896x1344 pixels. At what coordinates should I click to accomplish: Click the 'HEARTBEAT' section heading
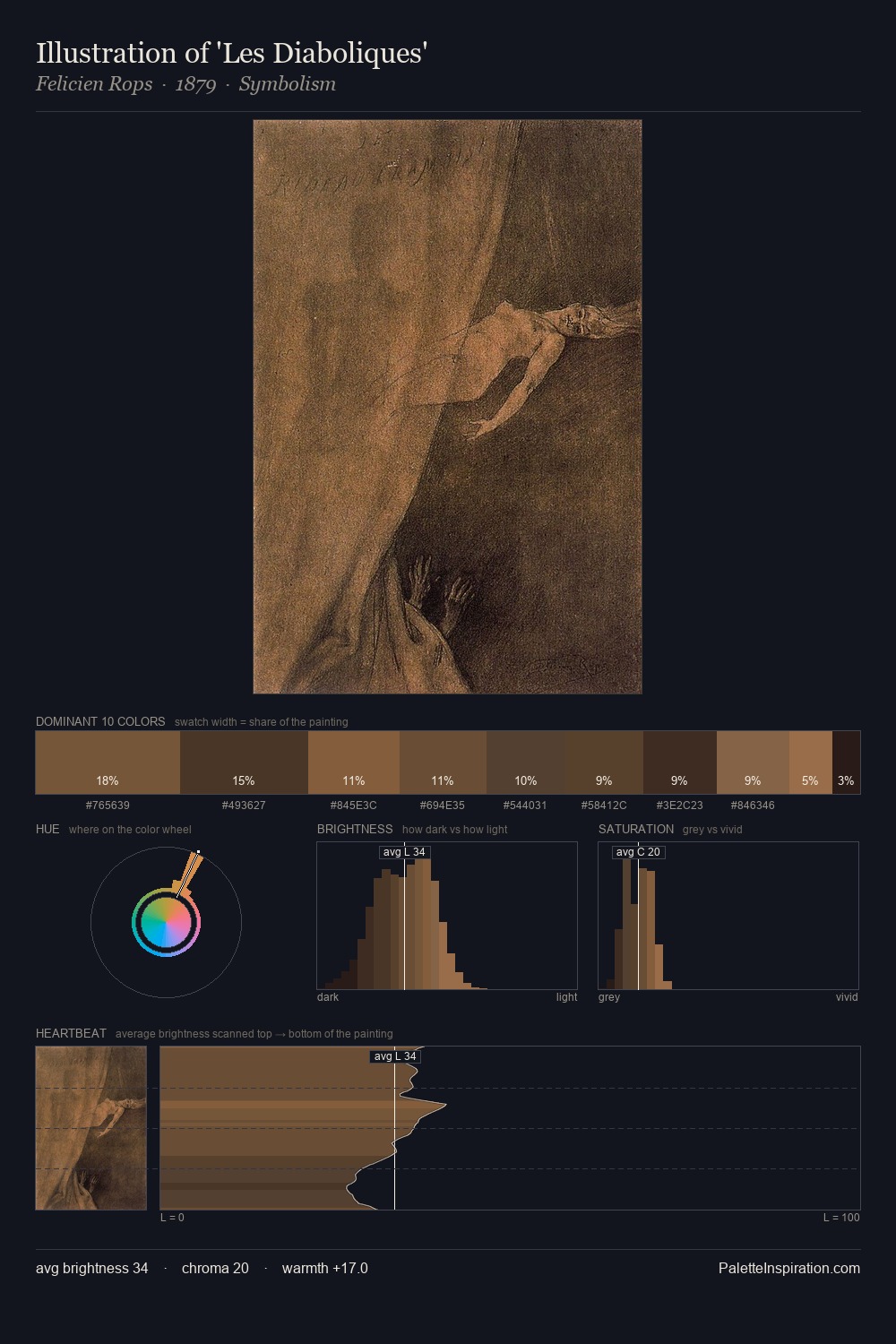(x=71, y=1033)
